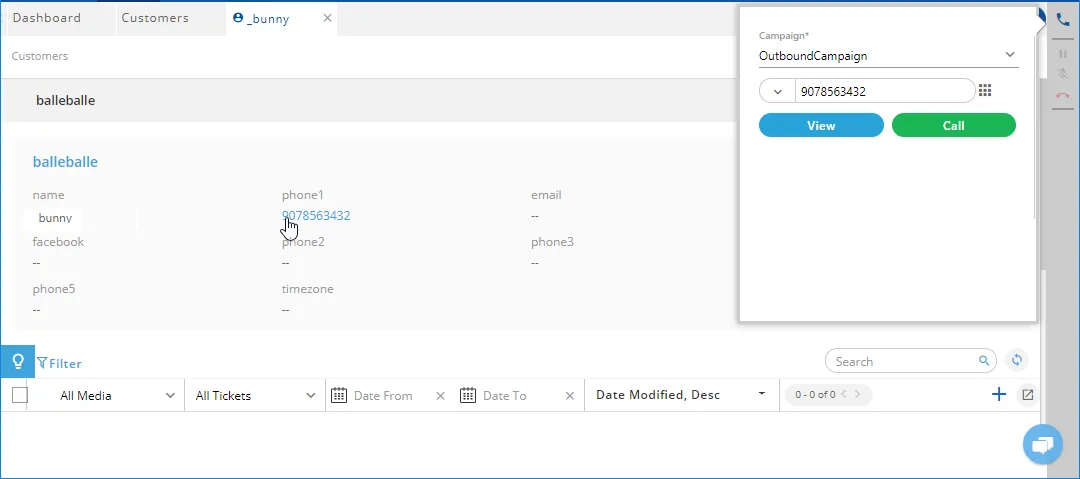Viewport: 1080px width, 479px height.
Task: Click the pause call icon
Action: [1063, 53]
